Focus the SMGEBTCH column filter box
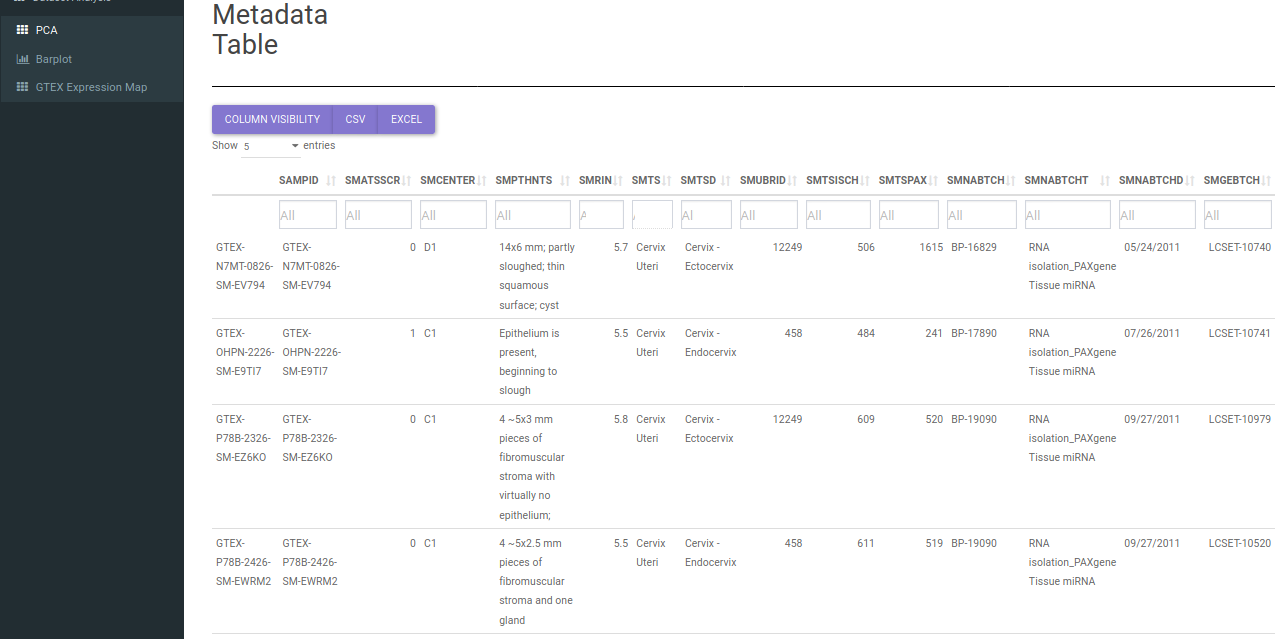This screenshot has width=1287, height=639. (1238, 215)
